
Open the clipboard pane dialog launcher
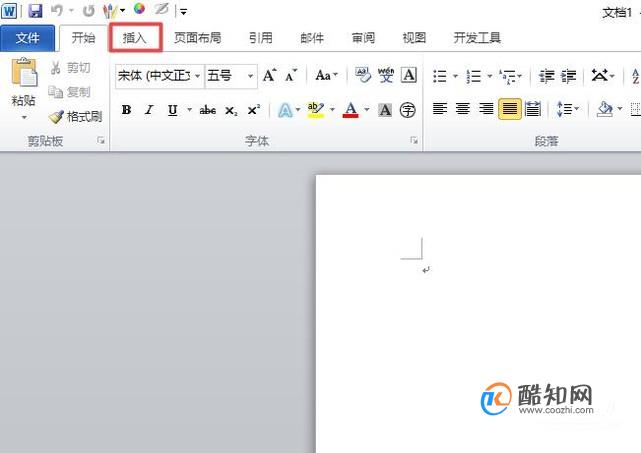point(101,141)
